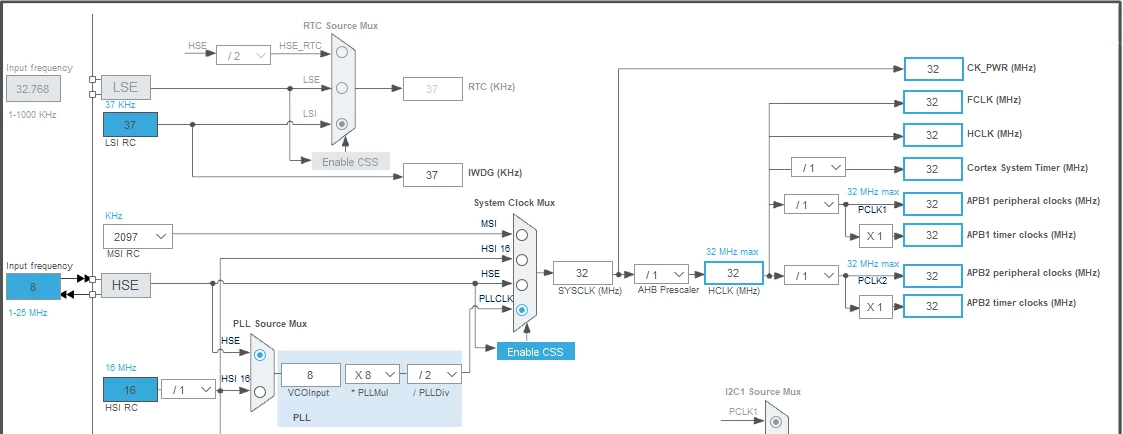The width and height of the screenshot is (1123, 434).
Task: Click the SYSCLK (MHz) value field
Action: click(x=582, y=273)
